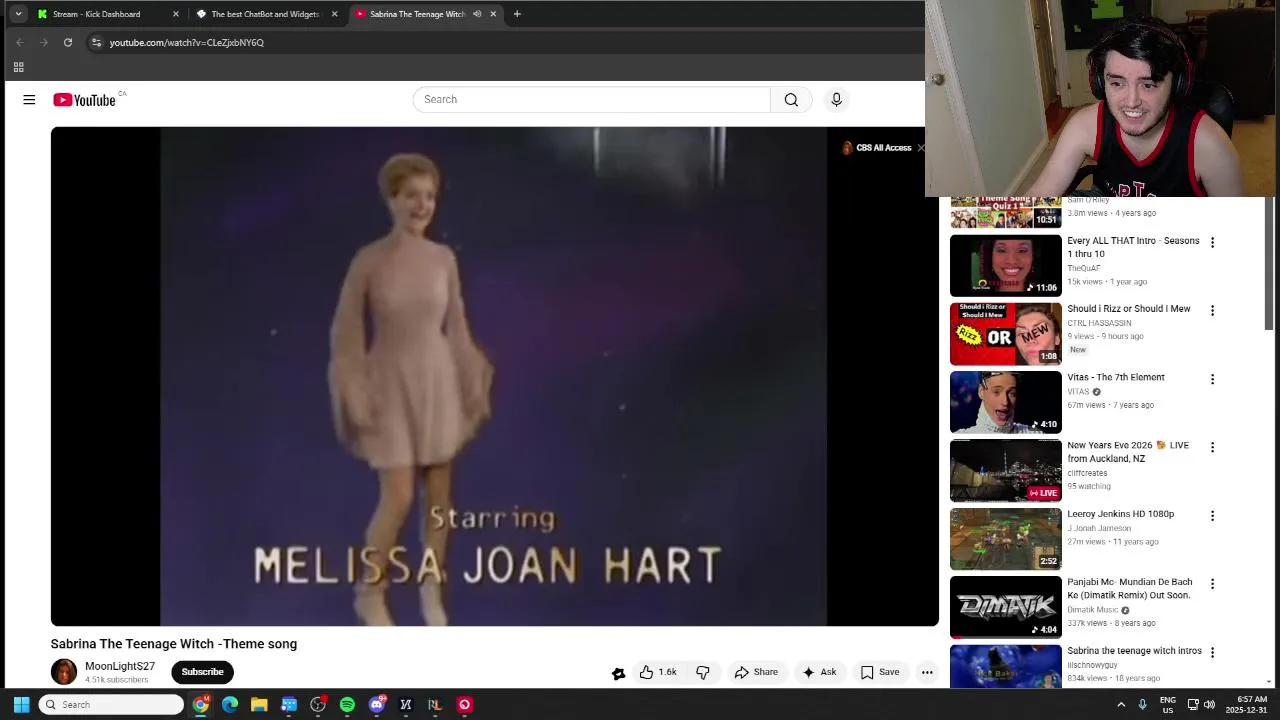
Task: Open MoonLightS27 channel name link
Action: pyautogui.click(x=120, y=666)
